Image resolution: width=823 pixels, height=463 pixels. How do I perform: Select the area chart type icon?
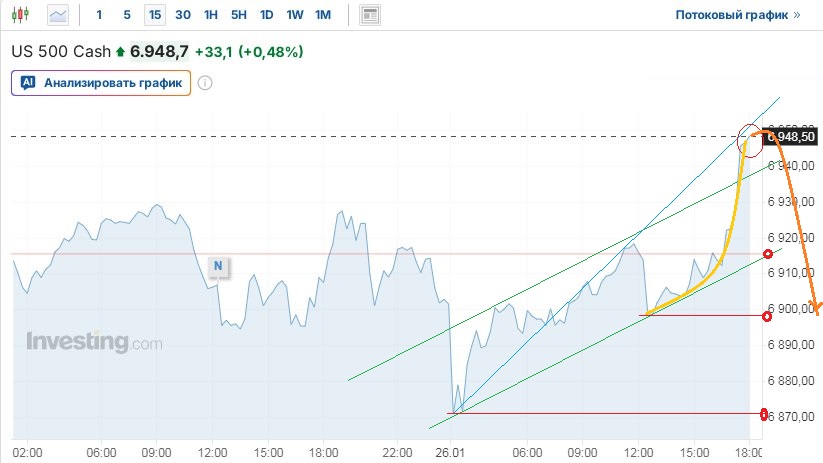point(59,15)
